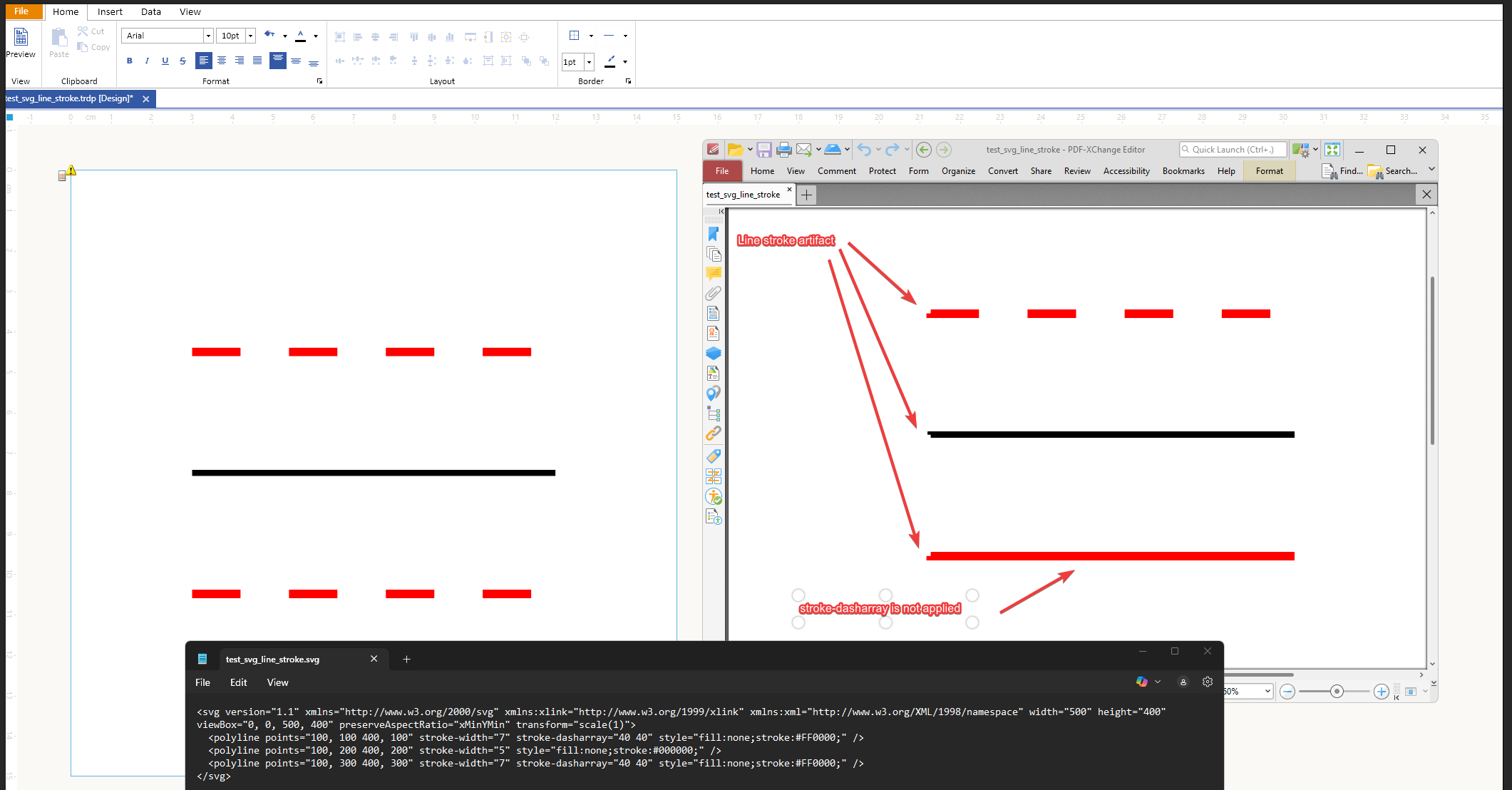Select Top vertical text alignment
The height and width of the screenshot is (790, 1512).
pyautogui.click(x=277, y=61)
